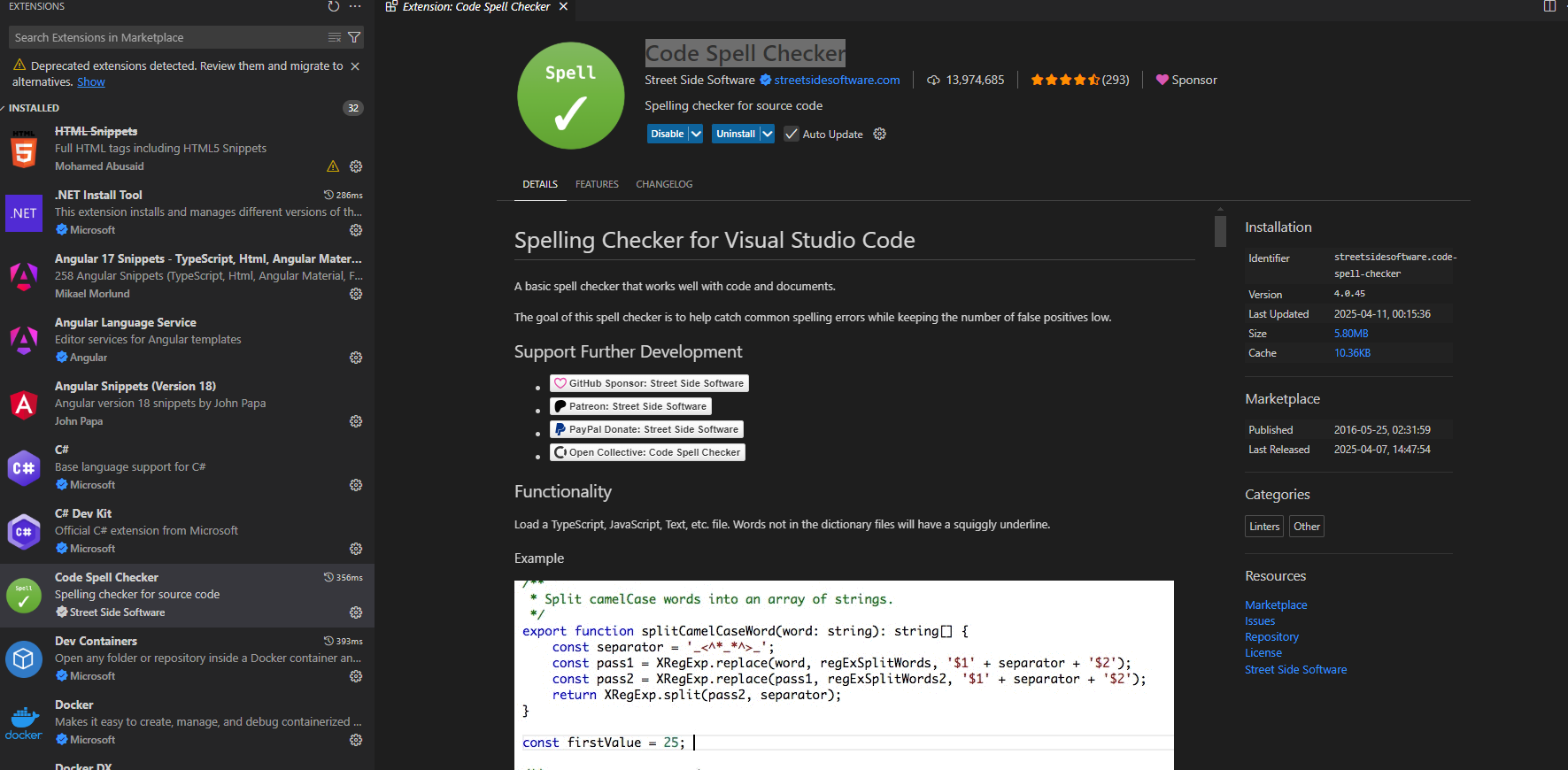This screenshot has width=1568, height=770.
Task: Select the Linters category tag
Action: (1264, 527)
